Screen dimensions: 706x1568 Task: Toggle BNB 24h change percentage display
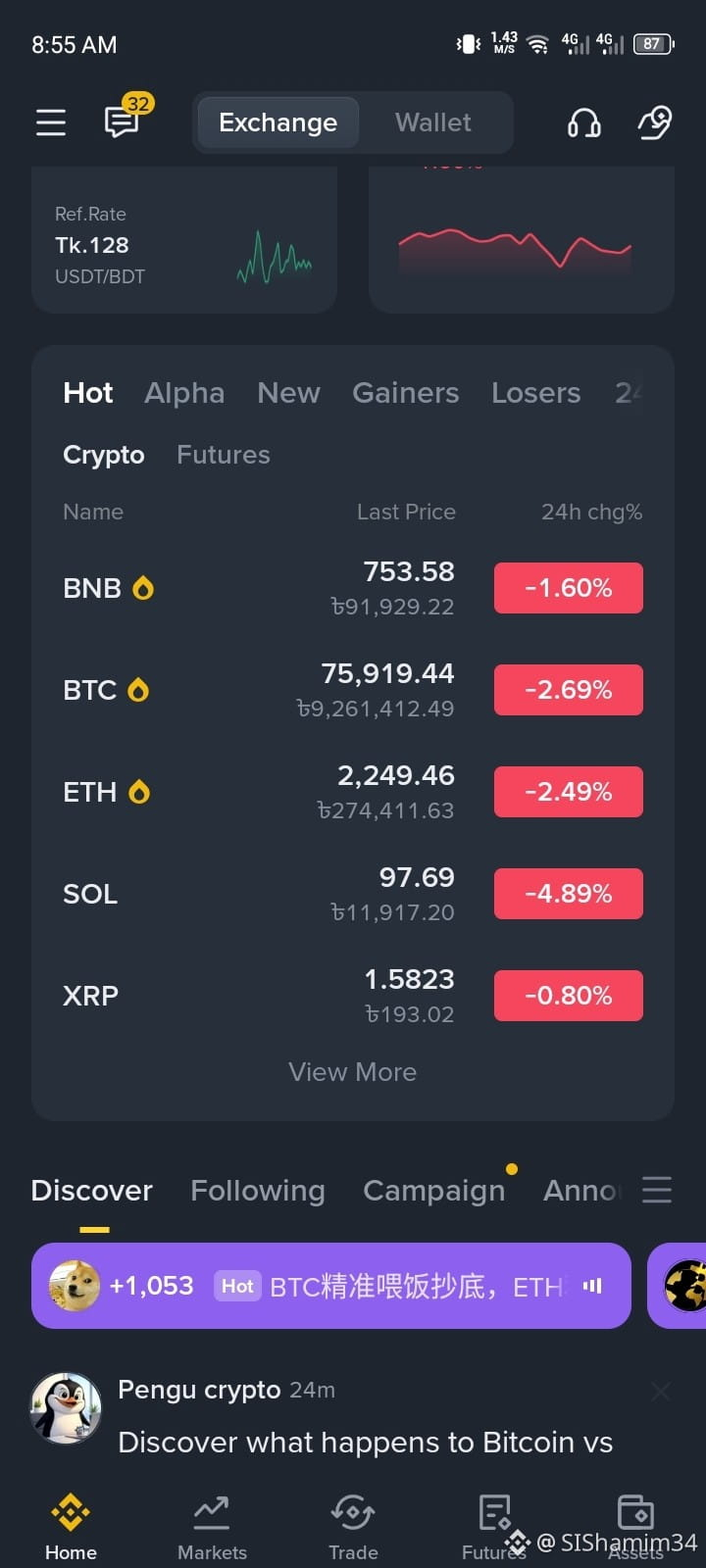click(x=569, y=588)
